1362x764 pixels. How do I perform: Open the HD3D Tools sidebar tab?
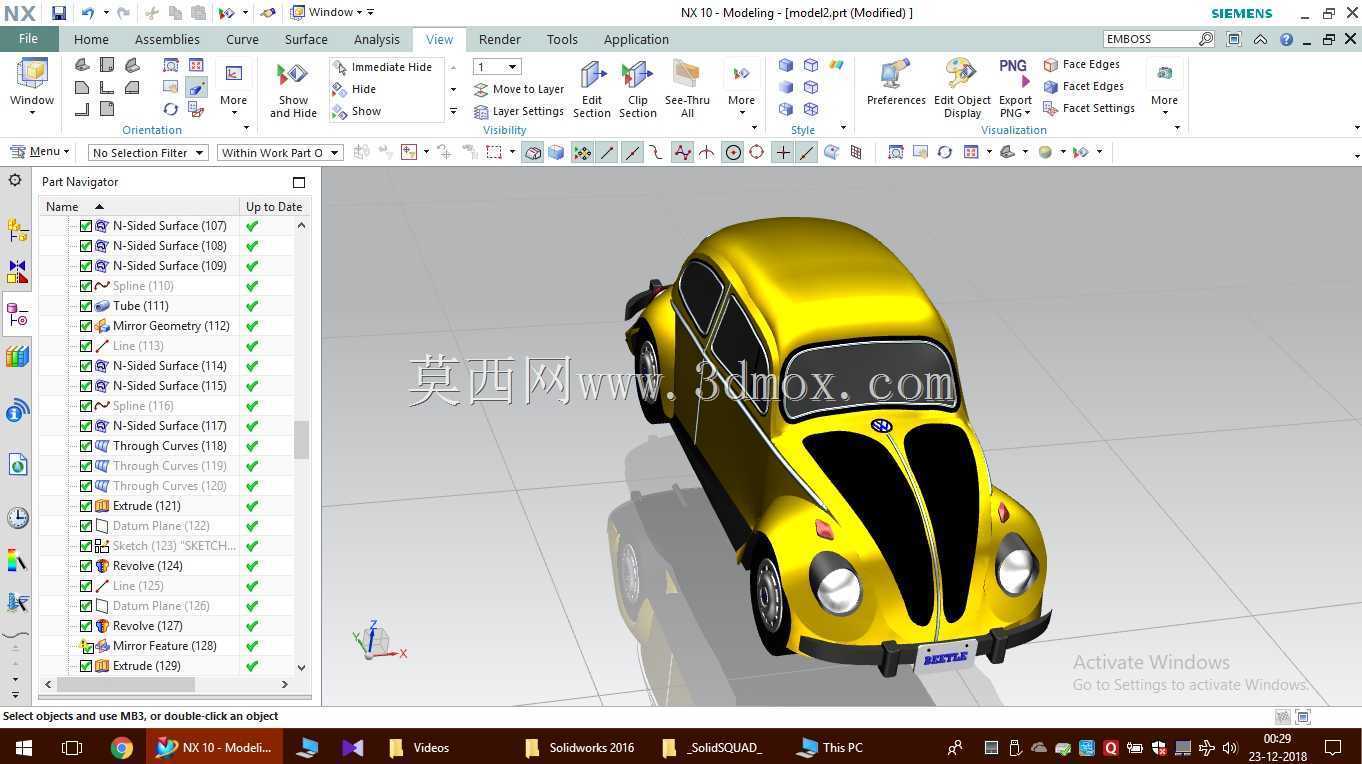coord(17,410)
